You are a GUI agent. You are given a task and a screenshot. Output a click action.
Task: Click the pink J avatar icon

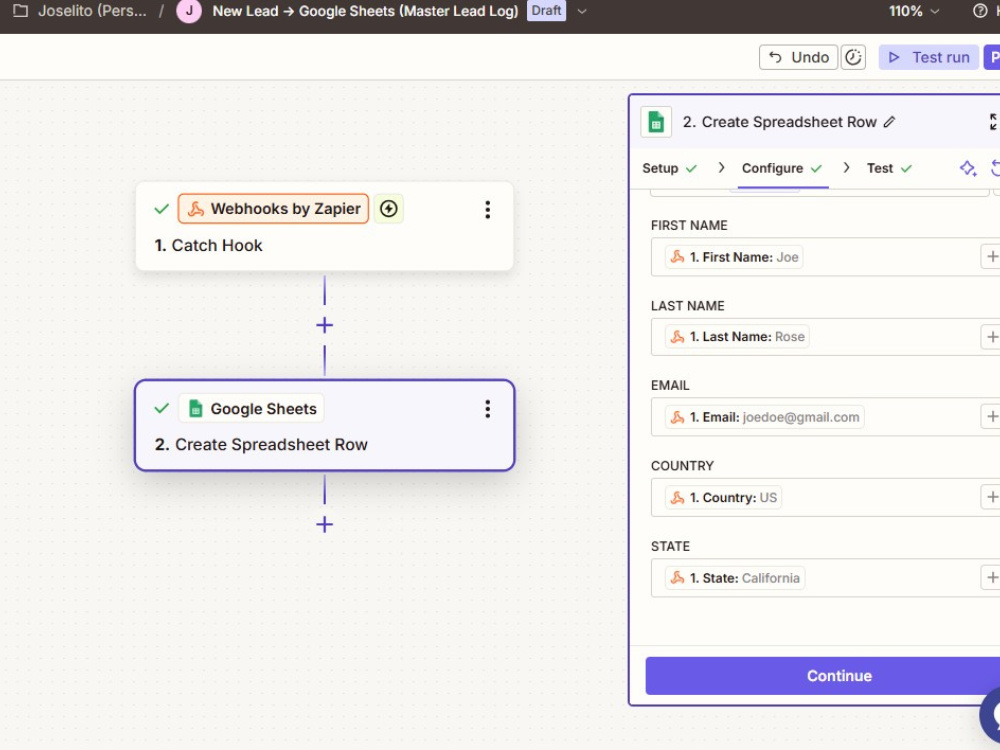pyautogui.click(x=189, y=11)
